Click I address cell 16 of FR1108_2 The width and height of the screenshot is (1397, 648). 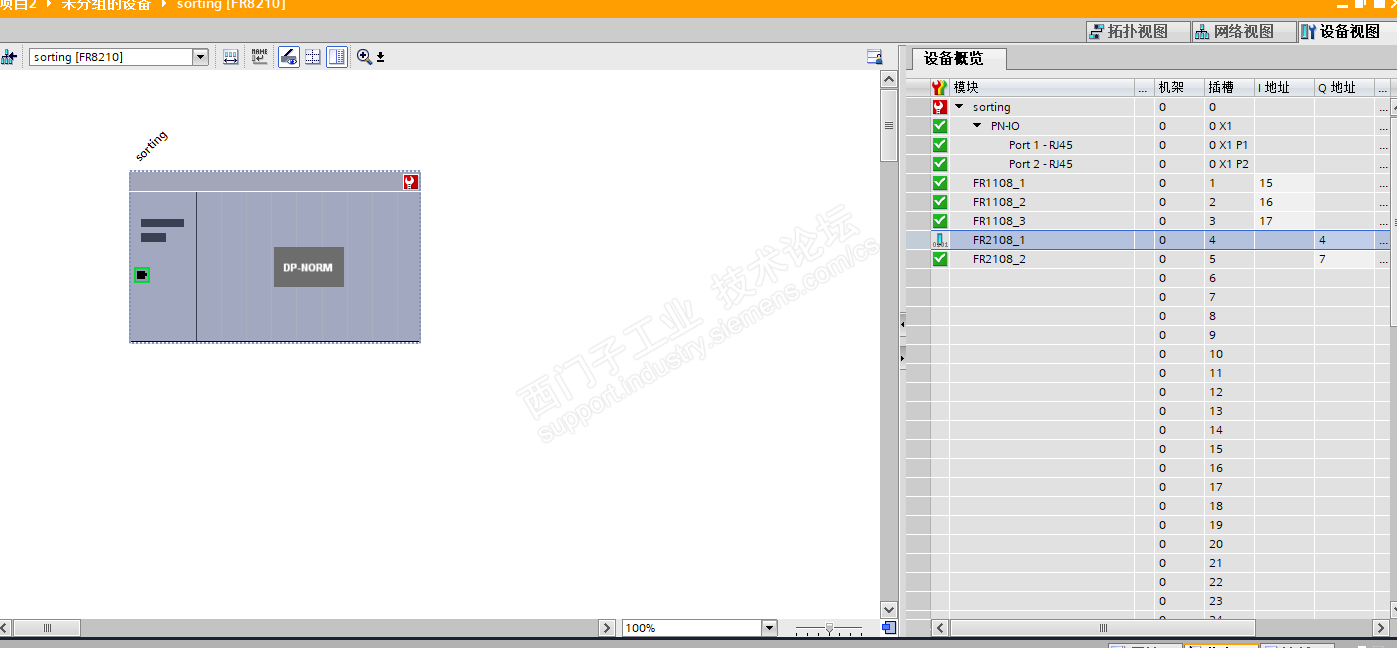point(1284,202)
